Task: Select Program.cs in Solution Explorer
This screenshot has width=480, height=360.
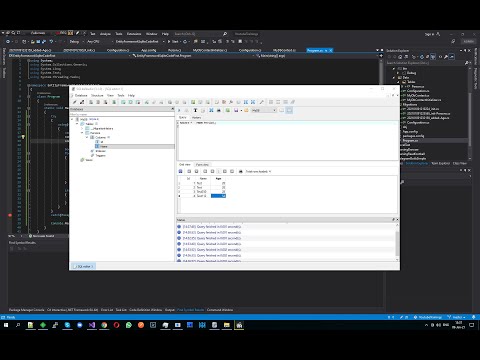Action: pos(410,141)
